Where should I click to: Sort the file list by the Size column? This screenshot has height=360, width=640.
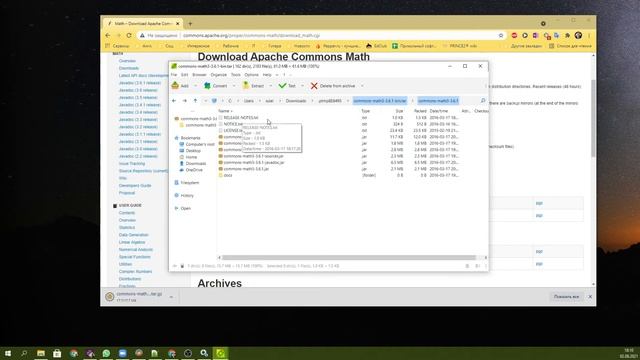coord(399,111)
